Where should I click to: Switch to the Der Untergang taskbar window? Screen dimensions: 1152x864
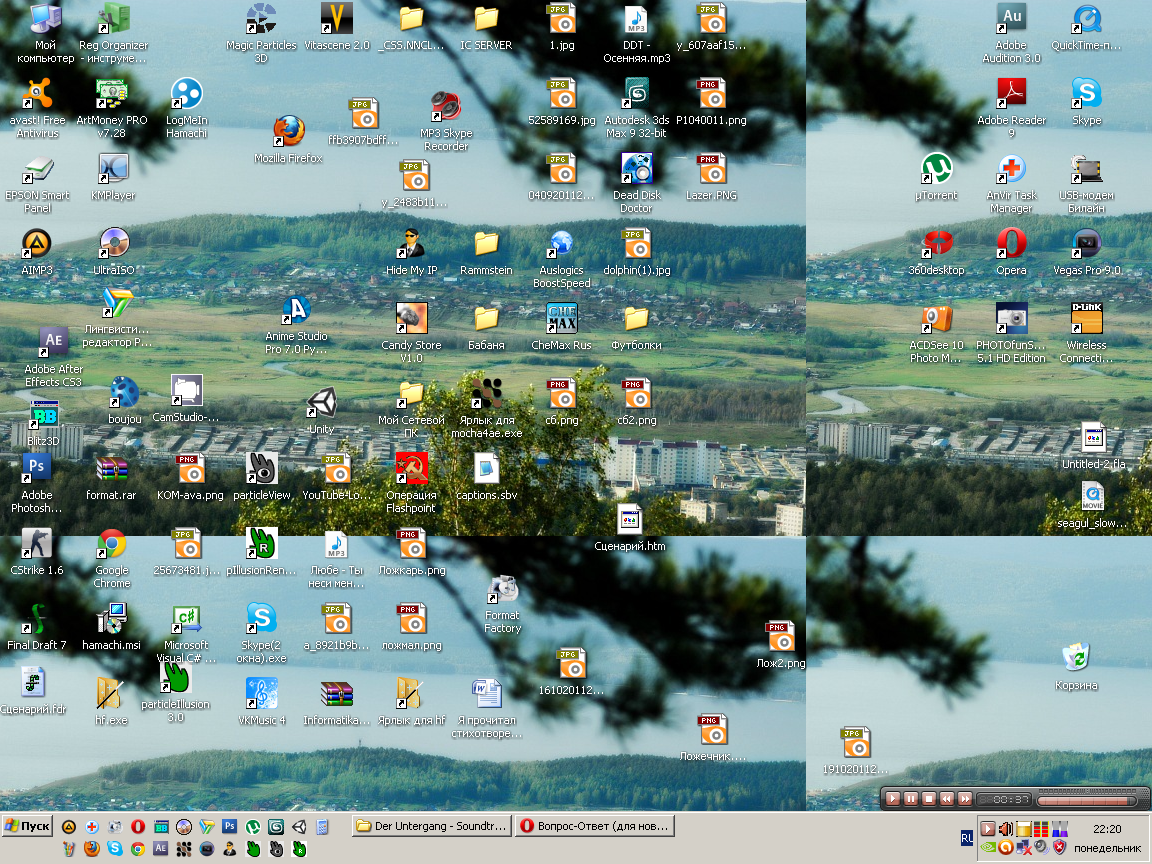(x=432, y=826)
